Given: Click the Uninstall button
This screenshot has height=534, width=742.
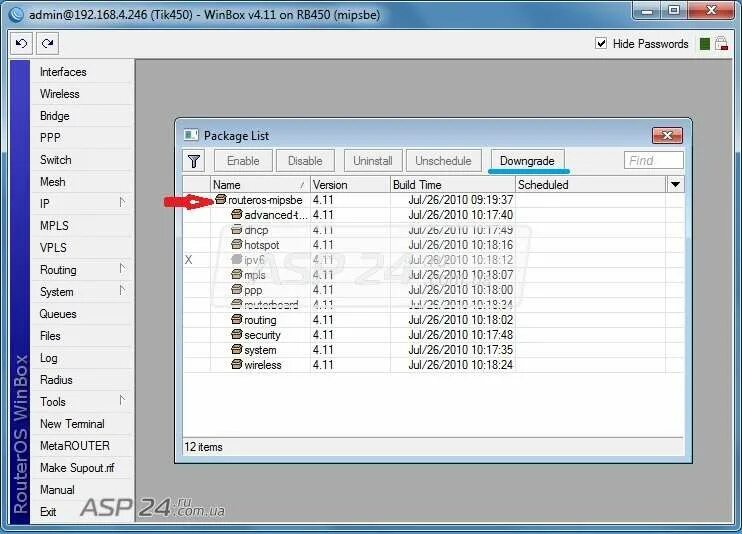Looking at the screenshot, I should (x=373, y=161).
